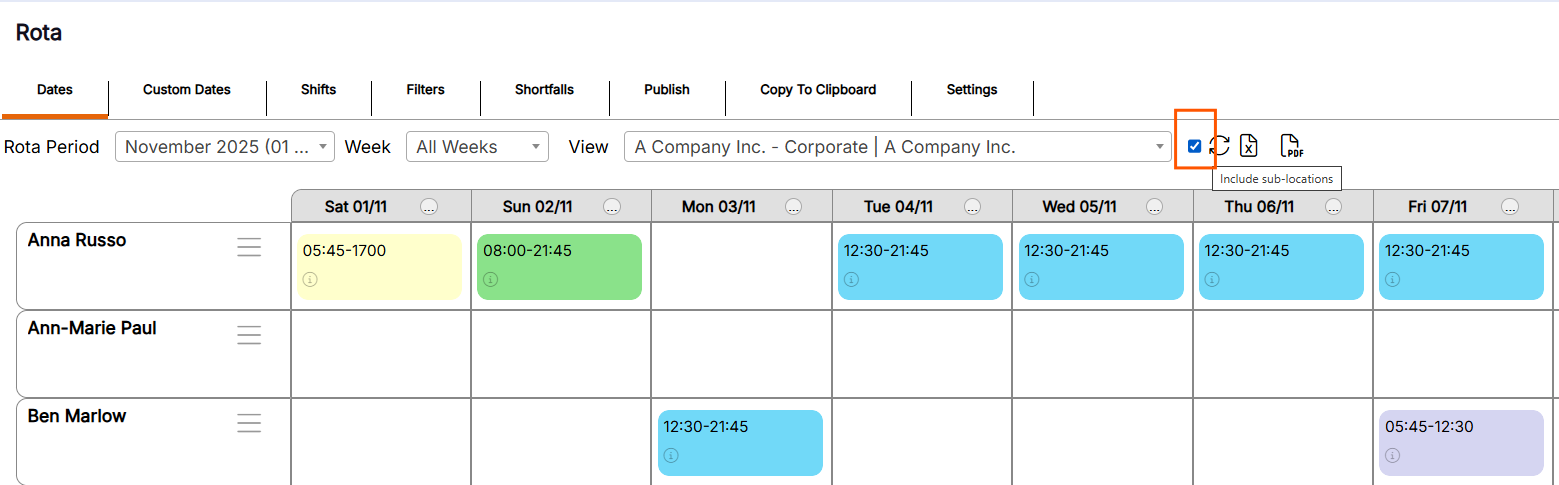Screen dimensions: 1559x485
Task: Click info icon on Ben's Monday shift
Action: pyautogui.click(x=670, y=456)
